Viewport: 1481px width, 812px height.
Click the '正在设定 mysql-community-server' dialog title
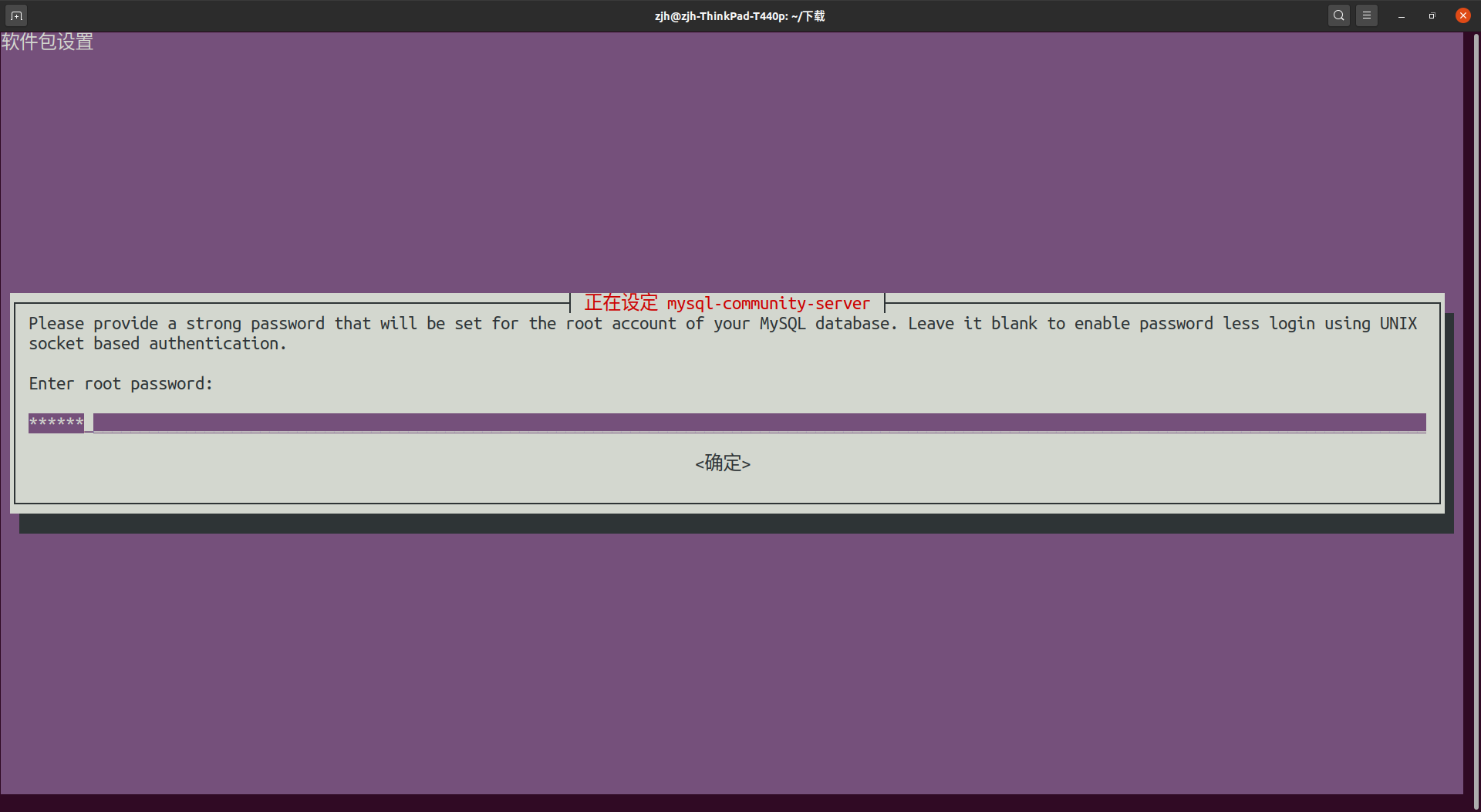[x=727, y=303]
